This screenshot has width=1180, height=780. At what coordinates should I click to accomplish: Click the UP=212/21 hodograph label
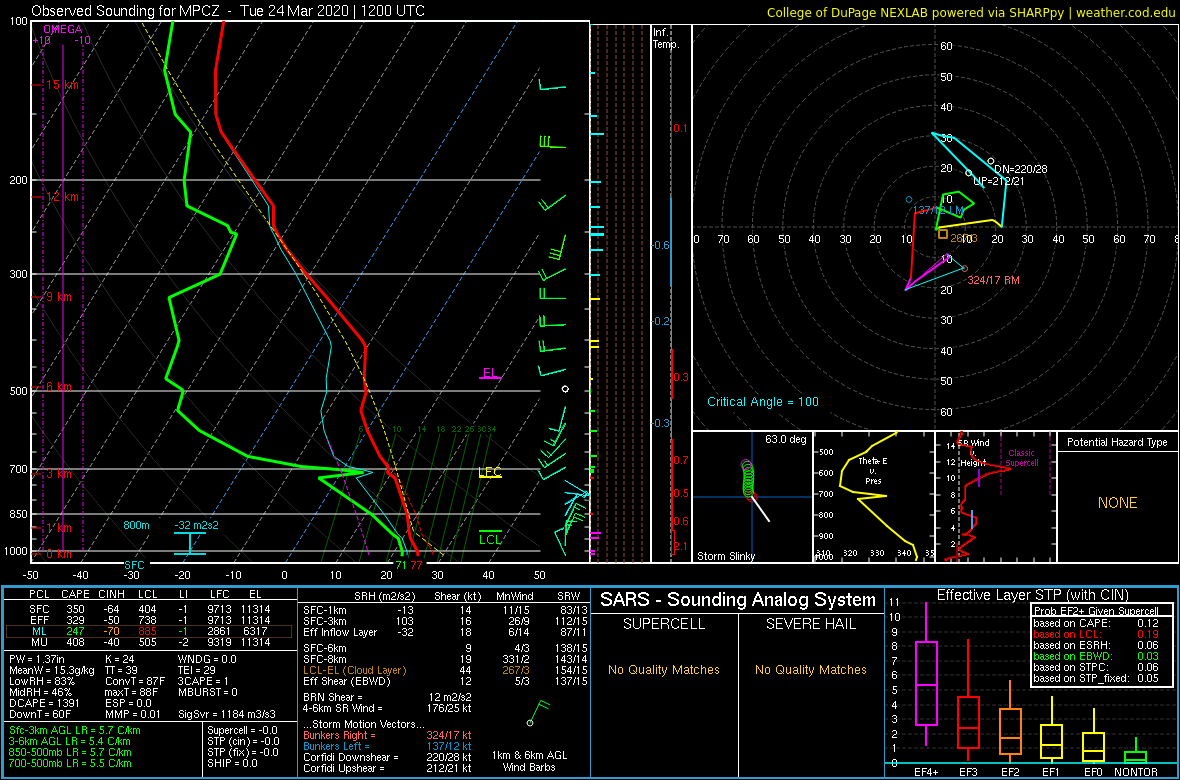tap(999, 181)
